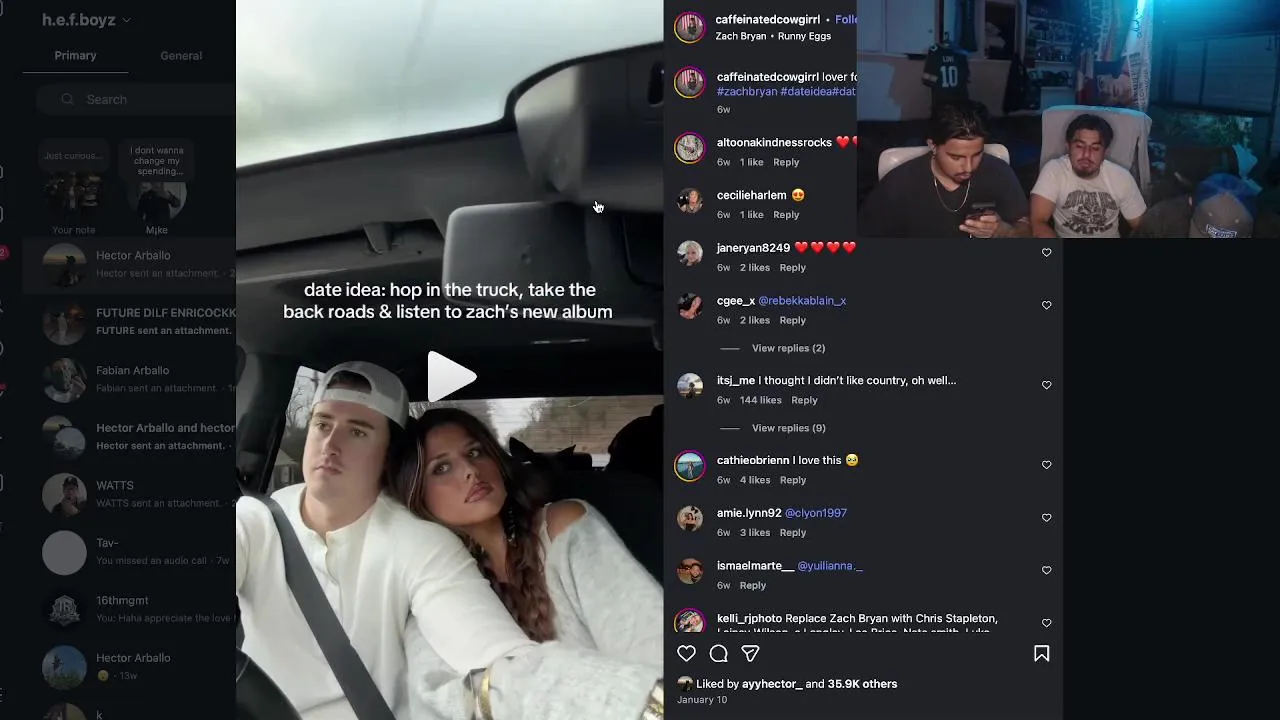Like itsj_me's comment heart
The height and width of the screenshot is (720, 1280).
point(1047,385)
